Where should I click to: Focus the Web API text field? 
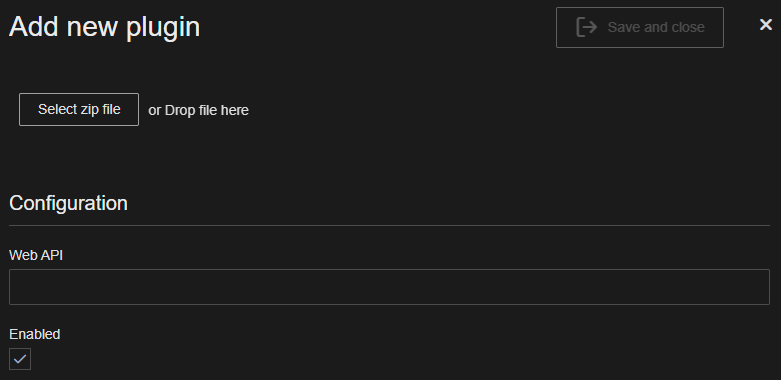pyautogui.click(x=390, y=287)
